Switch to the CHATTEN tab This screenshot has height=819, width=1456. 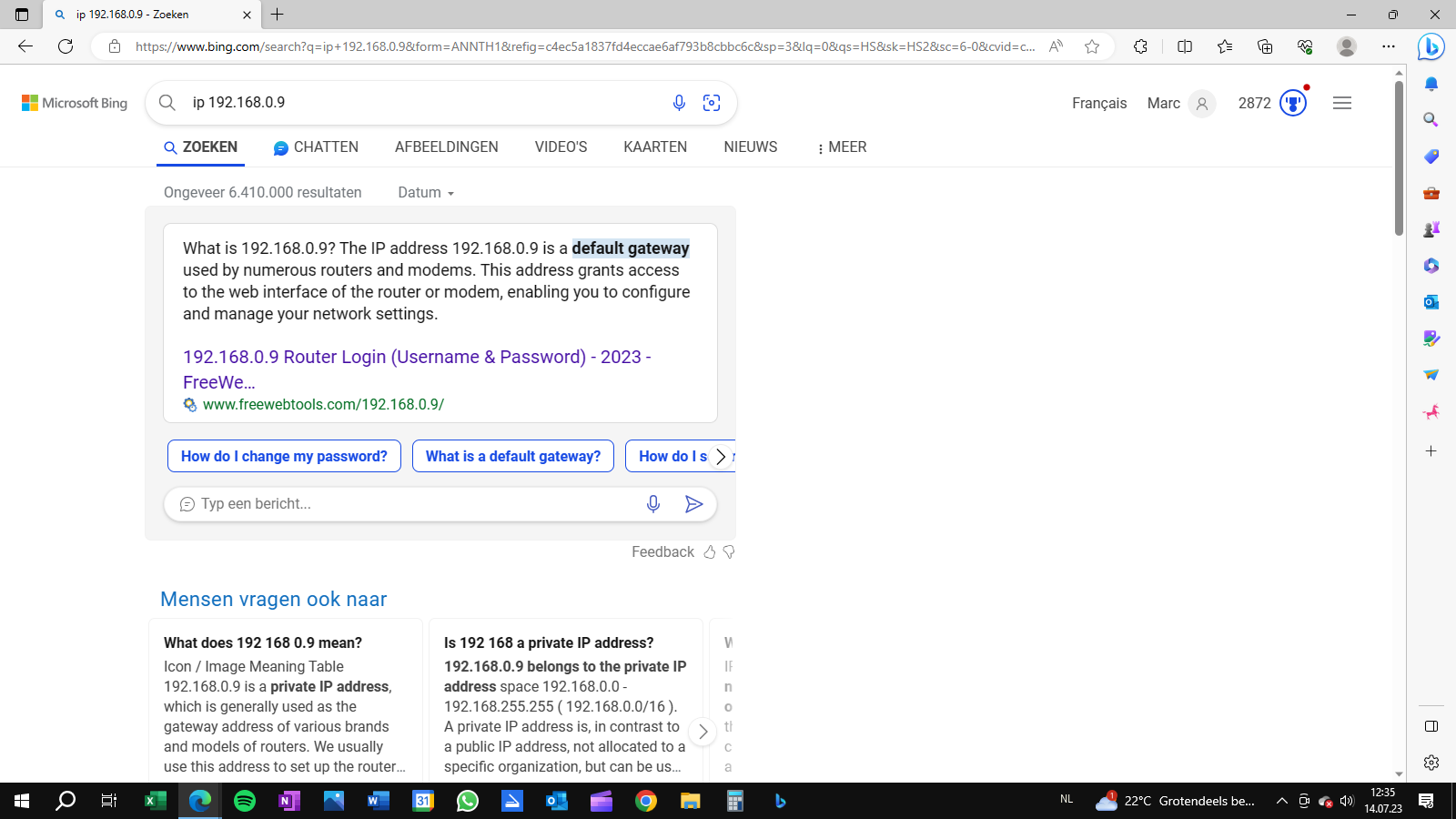(x=316, y=147)
